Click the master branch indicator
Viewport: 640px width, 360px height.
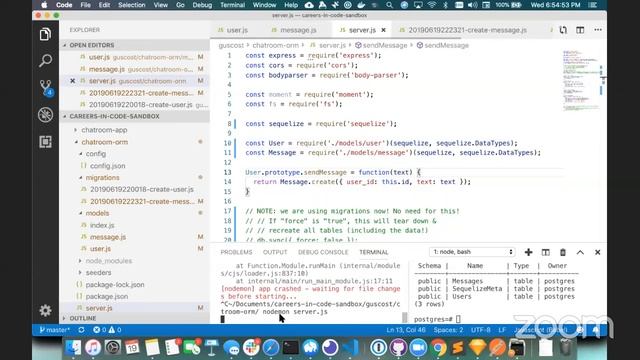(55, 330)
